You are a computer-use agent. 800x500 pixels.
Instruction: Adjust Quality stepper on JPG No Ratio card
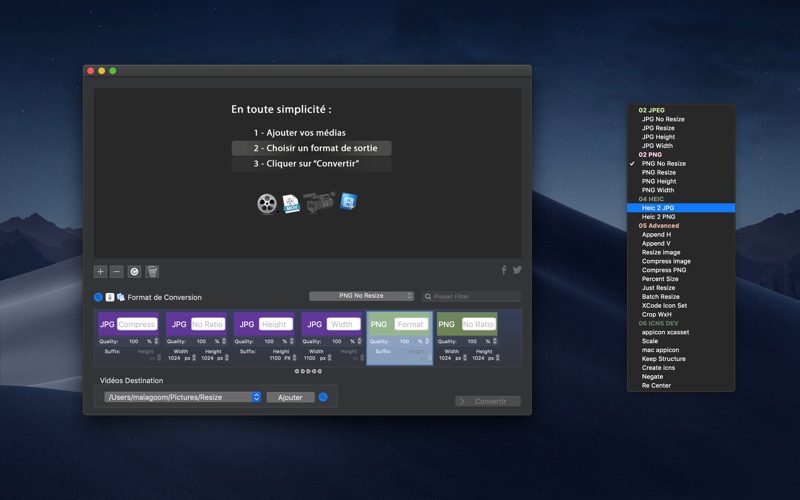[224, 341]
